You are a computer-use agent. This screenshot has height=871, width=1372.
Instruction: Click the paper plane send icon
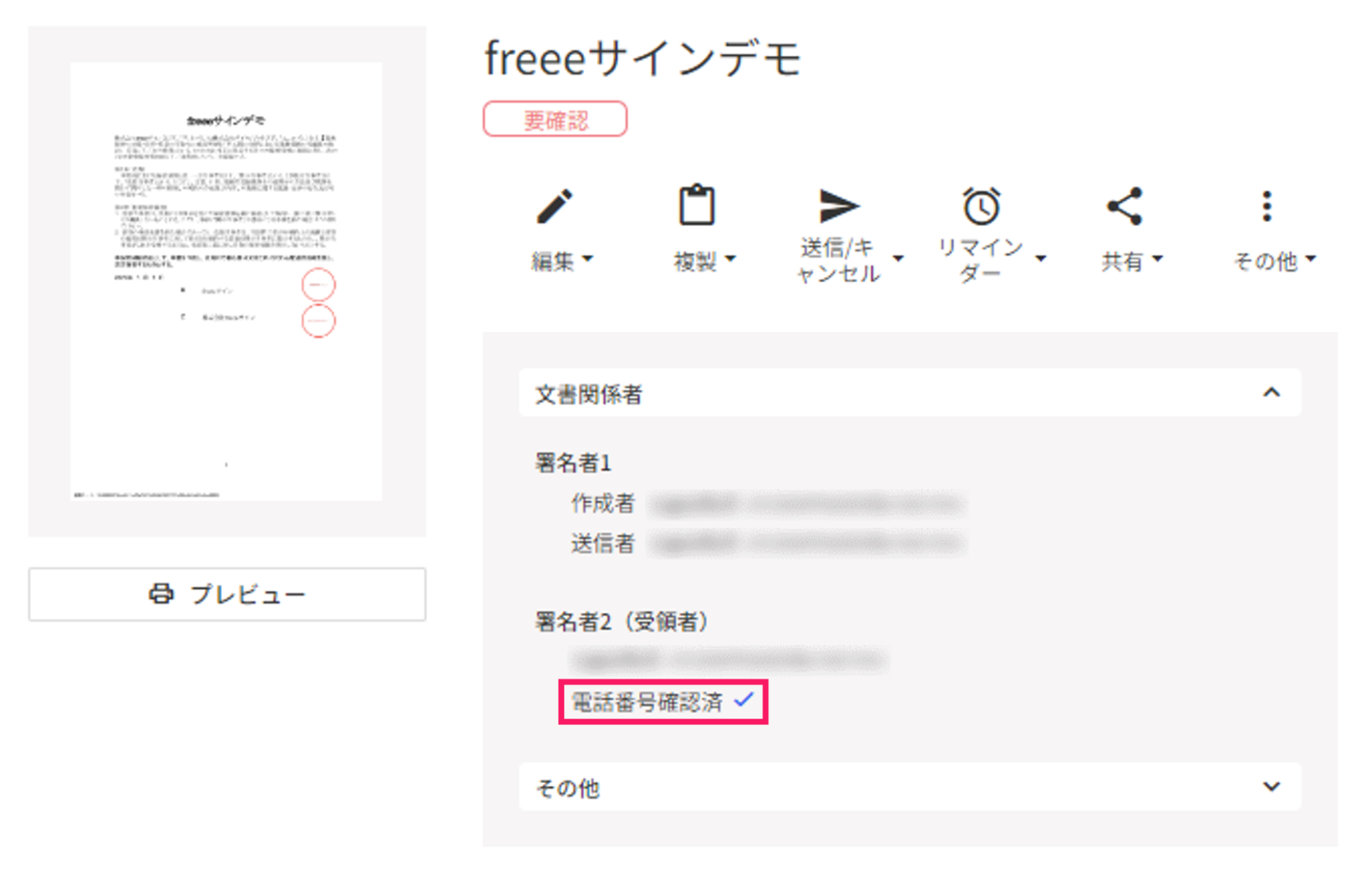(839, 205)
